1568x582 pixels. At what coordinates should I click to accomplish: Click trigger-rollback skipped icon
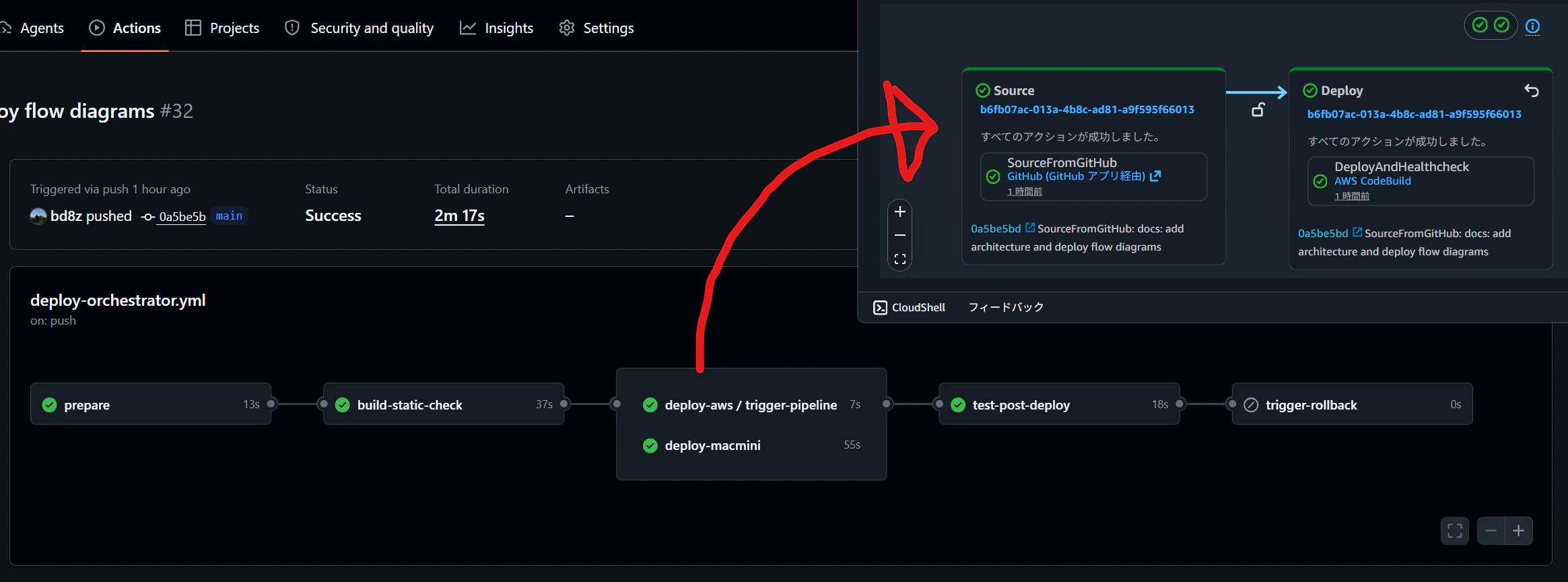point(1251,405)
